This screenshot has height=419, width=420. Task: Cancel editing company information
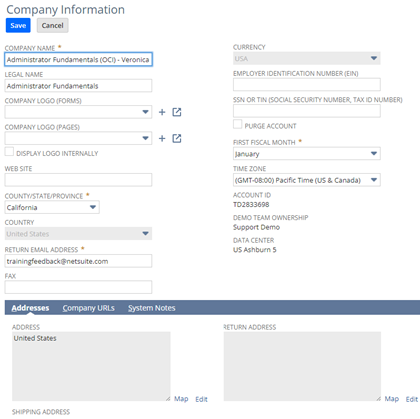pyautogui.click(x=52, y=26)
